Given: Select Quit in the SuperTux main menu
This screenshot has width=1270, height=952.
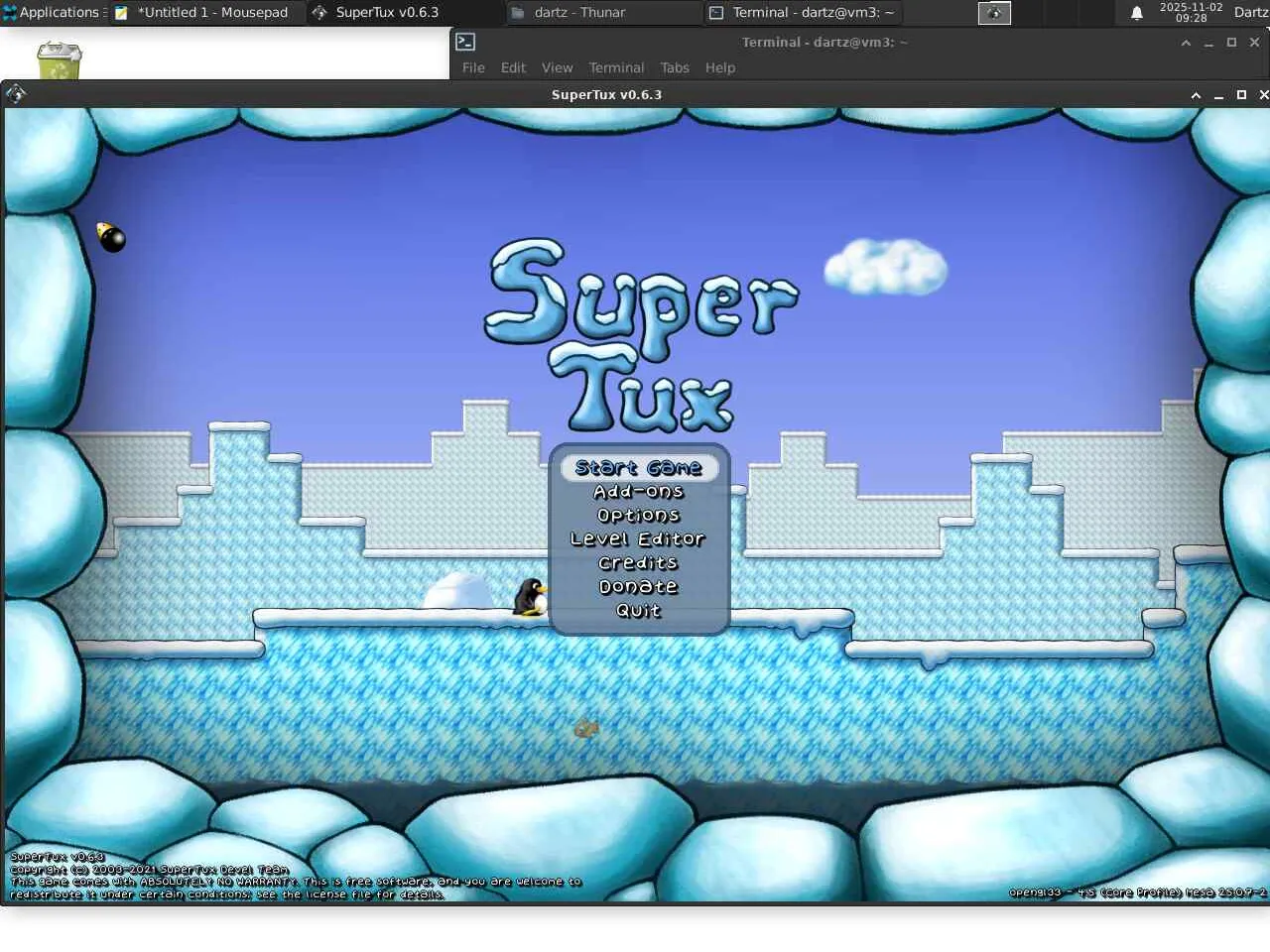Looking at the screenshot, I should tap(638, 611).
